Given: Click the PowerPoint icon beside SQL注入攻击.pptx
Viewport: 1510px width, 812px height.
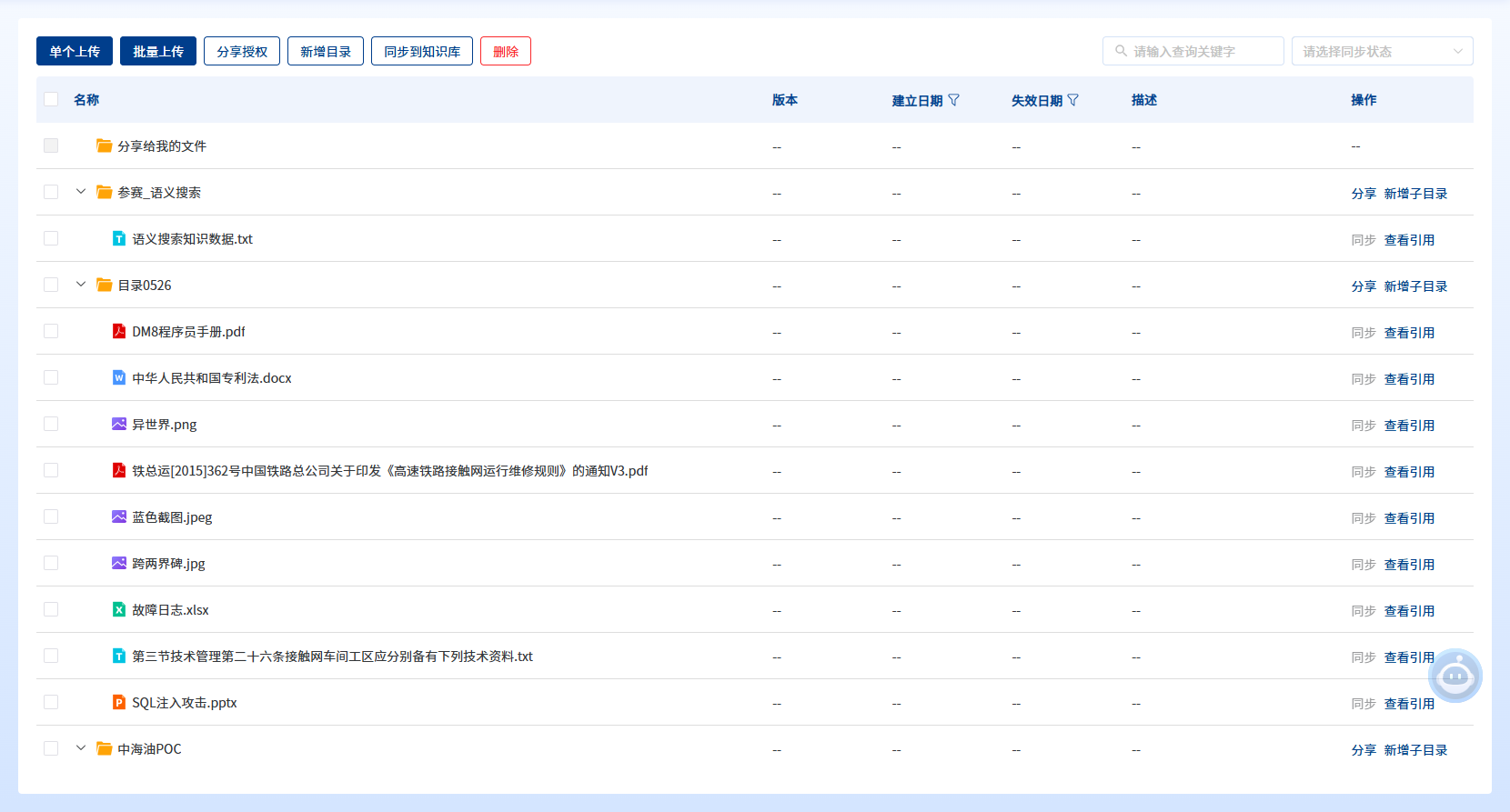Looking at the screenshot, I should pyautogui.click(x=119, y=702).
